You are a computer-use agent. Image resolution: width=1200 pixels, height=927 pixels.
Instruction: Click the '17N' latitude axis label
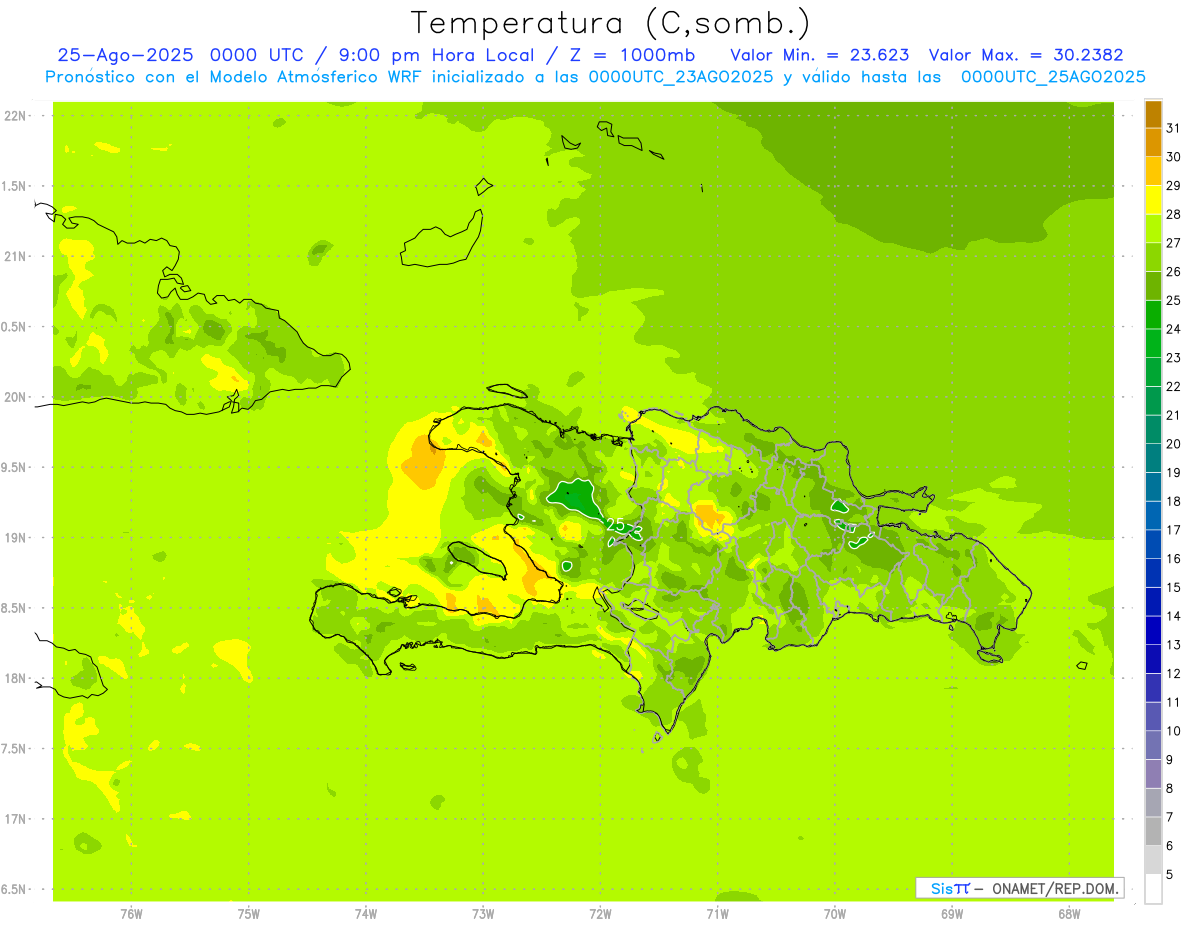[x=15, y=819]
